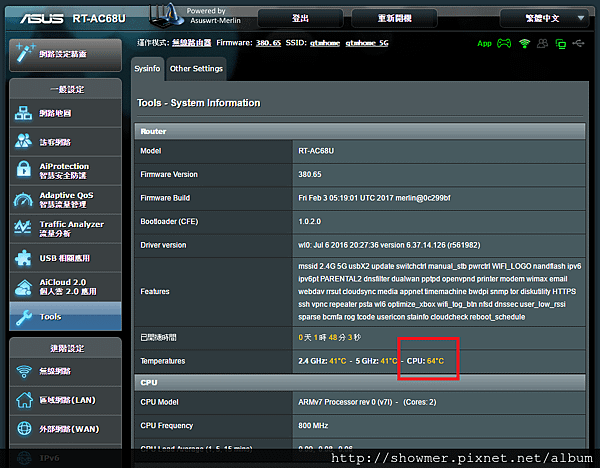Click the CPU Frequency value 800 MHz
Image resolution: width=600 pixels, height=468 pixels.
[x=313, y=426]
